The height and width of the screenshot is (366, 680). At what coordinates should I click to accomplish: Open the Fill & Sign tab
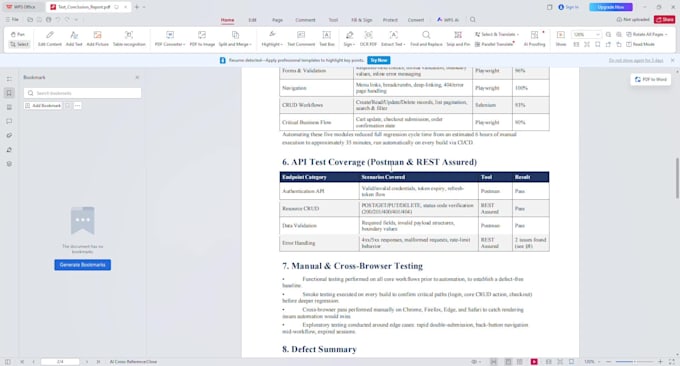(x=362, y=20)
